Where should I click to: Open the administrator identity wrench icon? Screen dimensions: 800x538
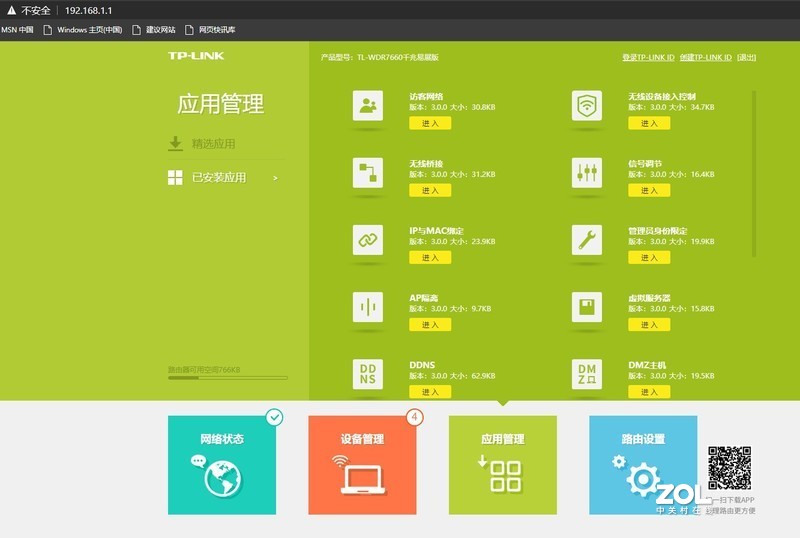tap(587, 240)
